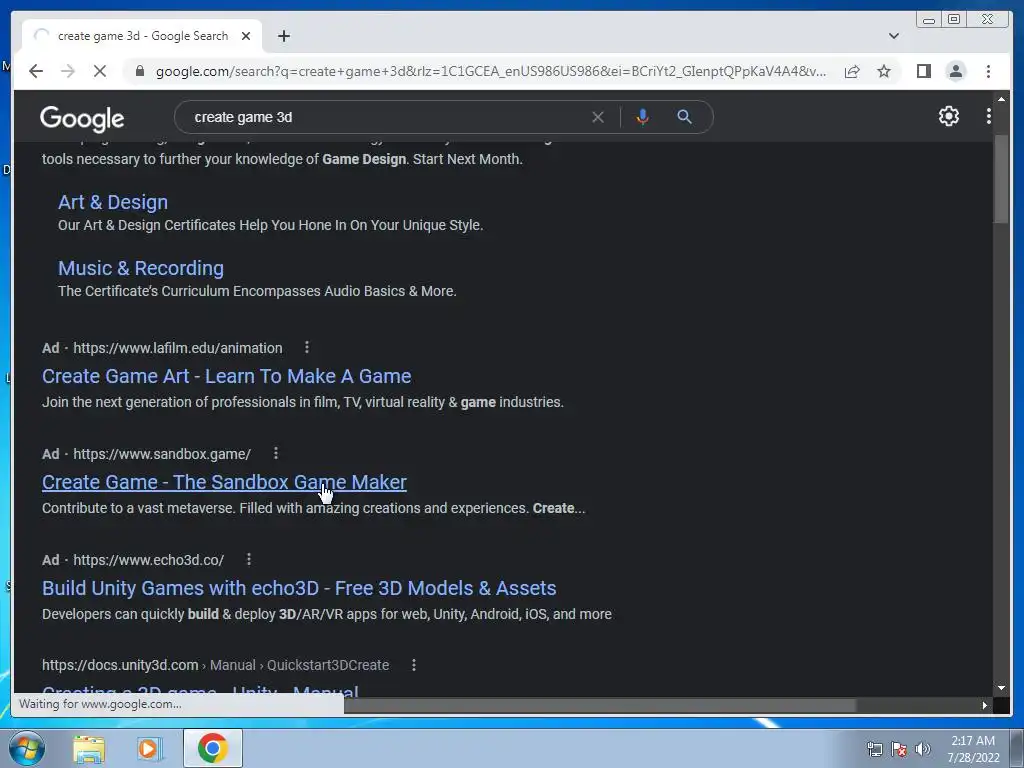The image size is (1024, 768).
Task: Clear the search query with the X
Action: (598, 117)
